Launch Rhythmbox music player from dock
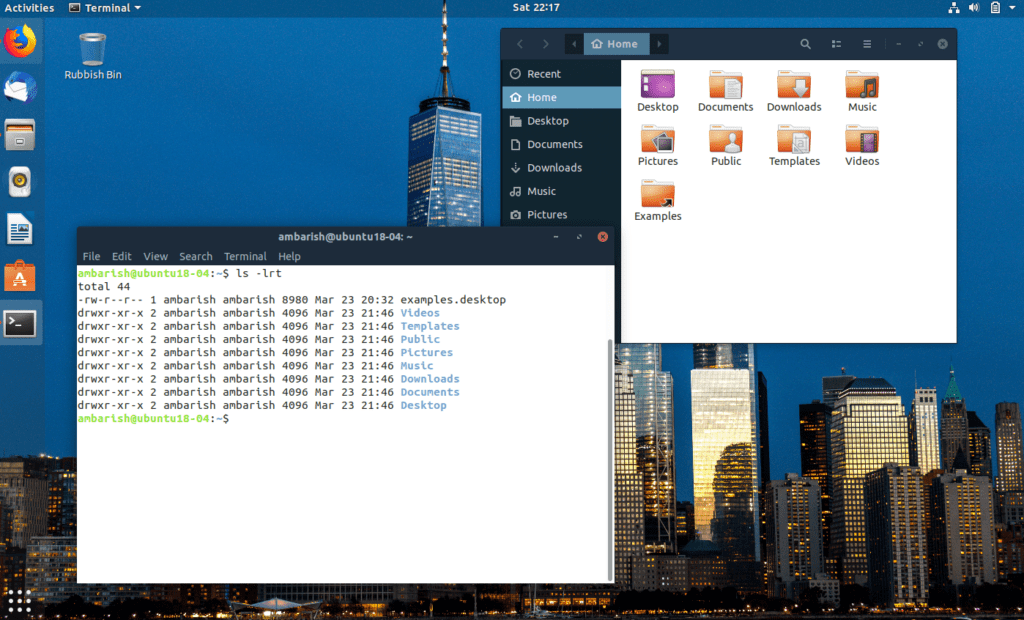This screenshot has height=620, width=1024. [20, 182]
